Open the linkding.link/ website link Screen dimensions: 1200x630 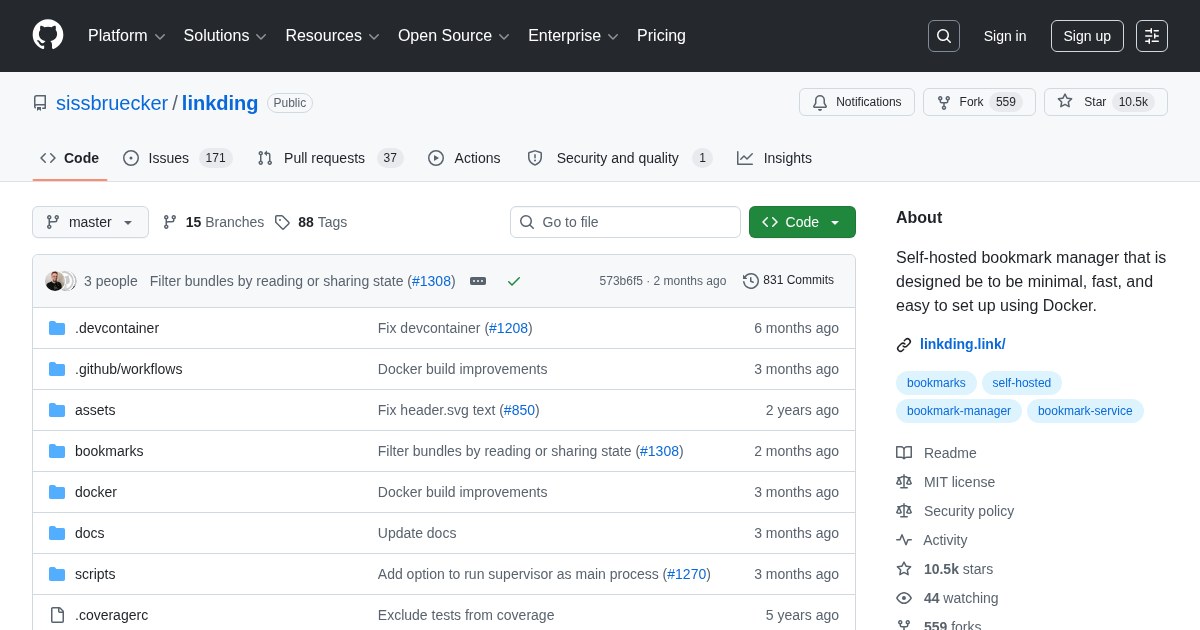pyautogui.click(x=963, y=344)
